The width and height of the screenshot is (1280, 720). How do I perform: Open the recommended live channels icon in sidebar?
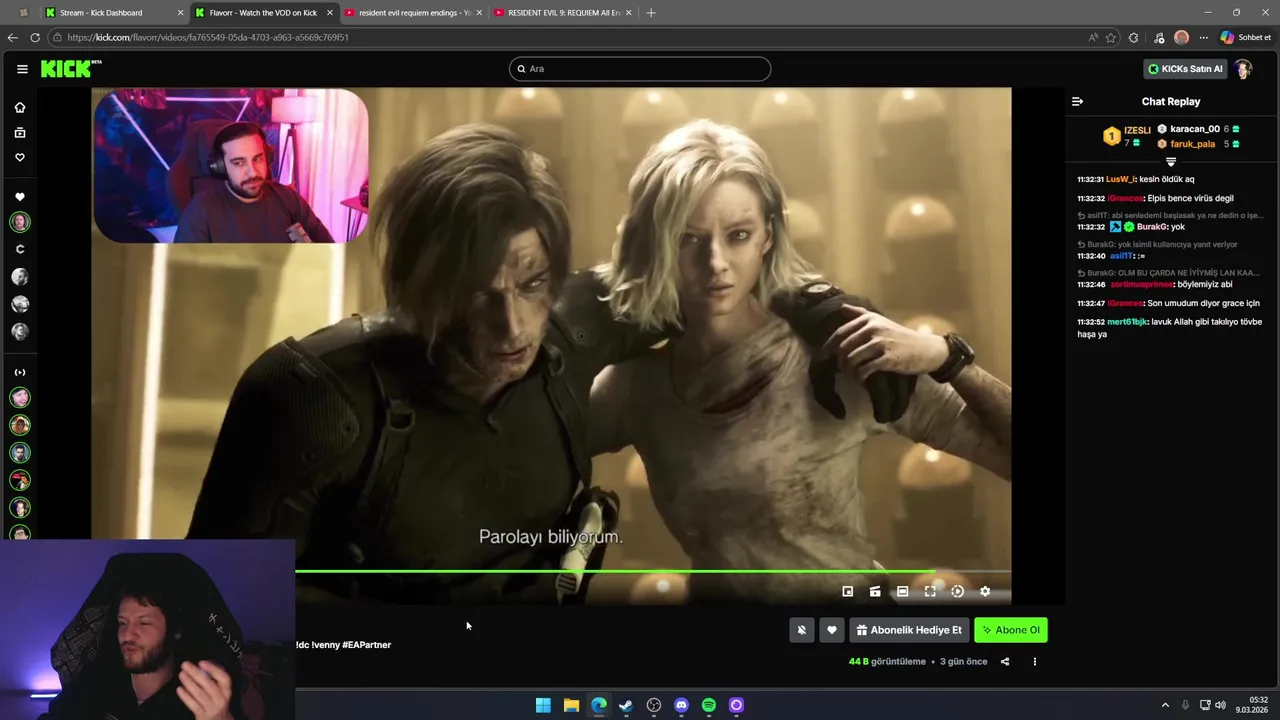[20, 372]
